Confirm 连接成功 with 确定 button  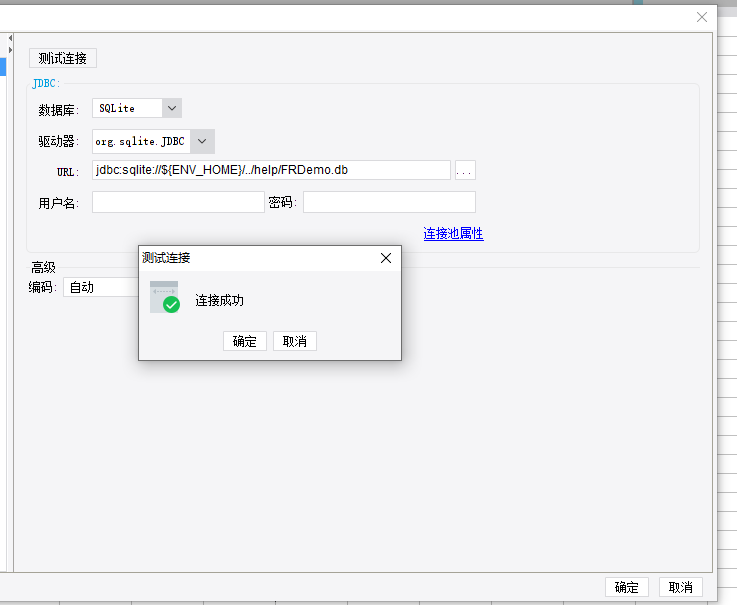(245, 341)
